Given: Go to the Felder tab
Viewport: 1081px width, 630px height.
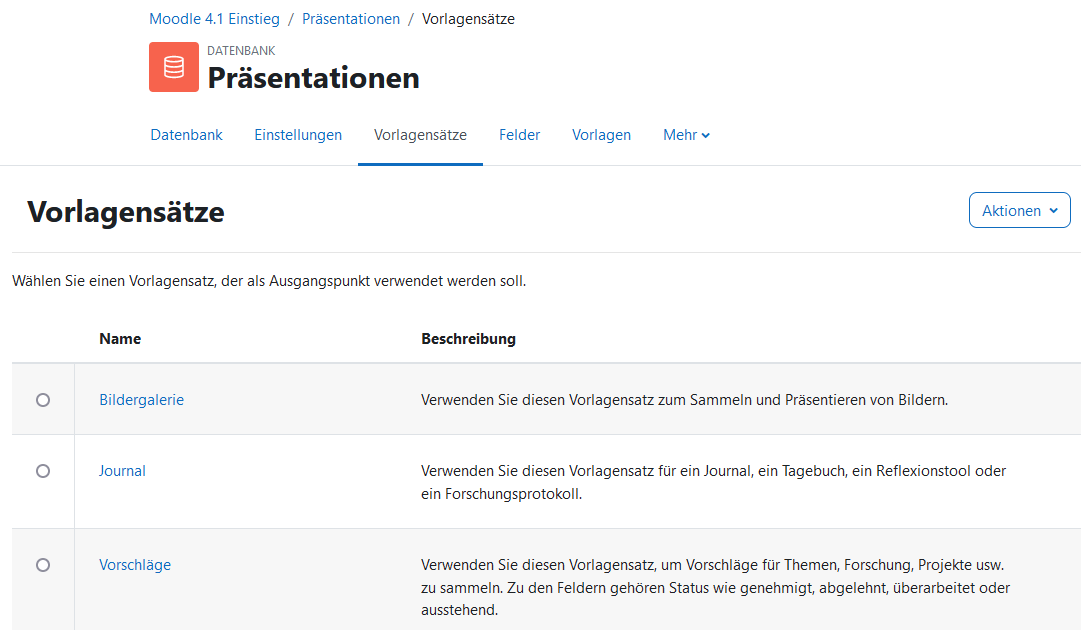Looking at the screenshot, I should (x=519, y=135).
